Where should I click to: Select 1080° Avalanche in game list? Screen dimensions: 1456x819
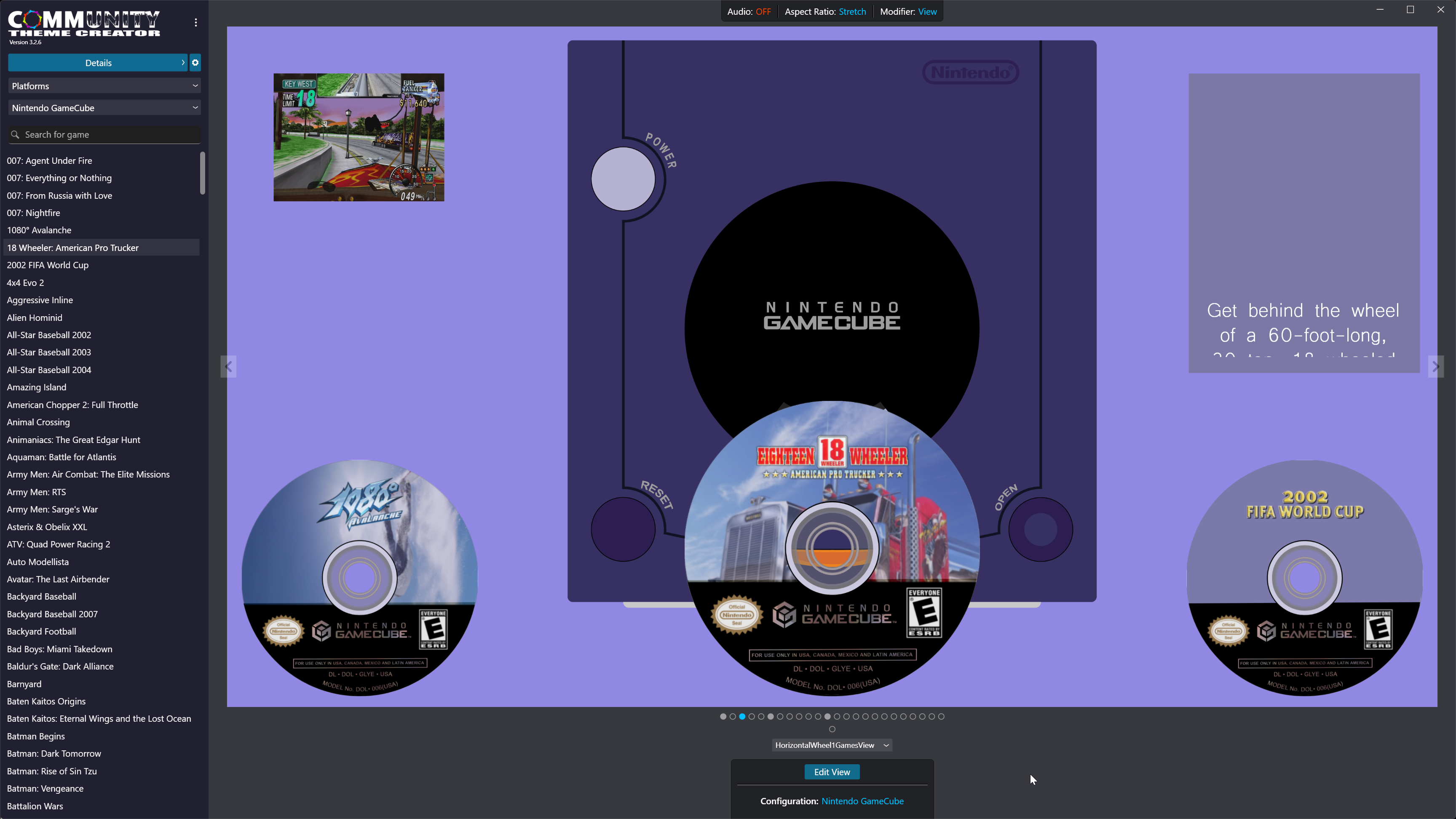[39, 230]
